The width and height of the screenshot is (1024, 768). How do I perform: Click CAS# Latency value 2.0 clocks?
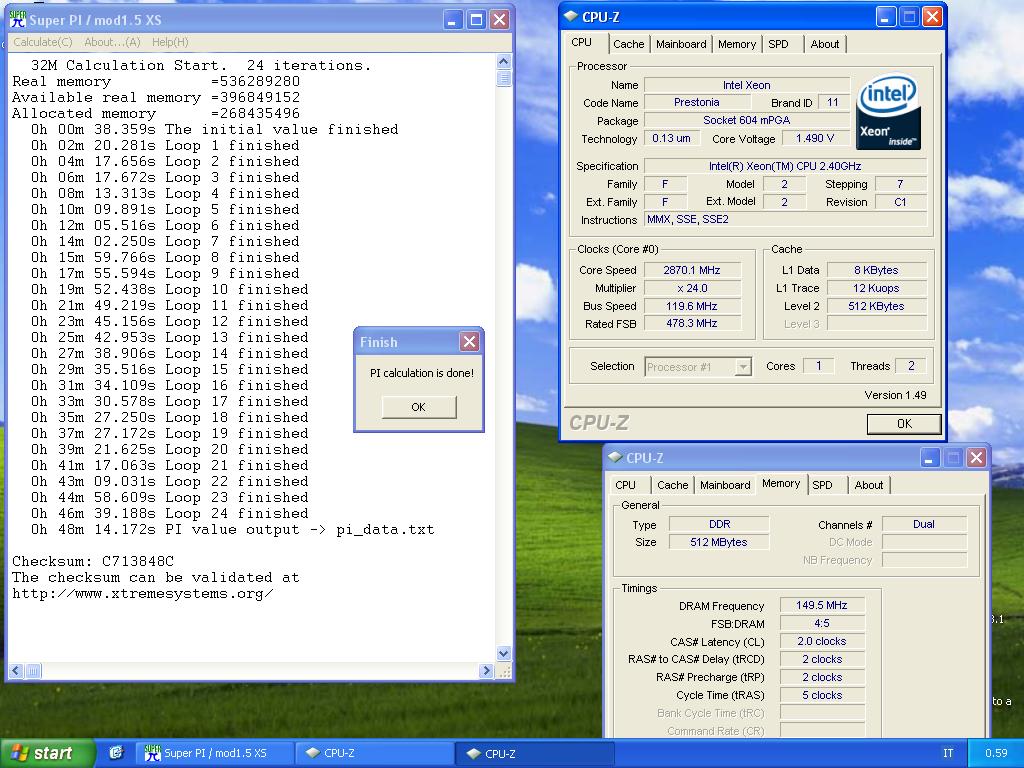(822, 641)
